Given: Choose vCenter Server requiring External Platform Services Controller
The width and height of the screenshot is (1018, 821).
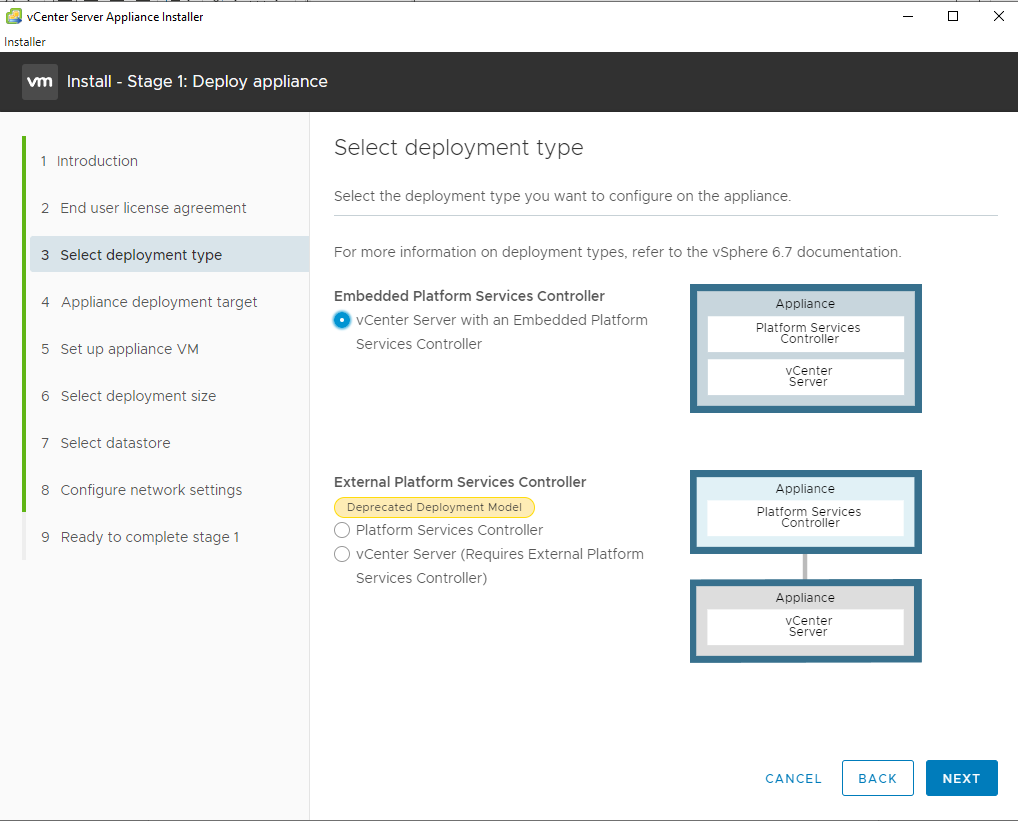Looking at the screenshot, I should (x=342, y=554).
